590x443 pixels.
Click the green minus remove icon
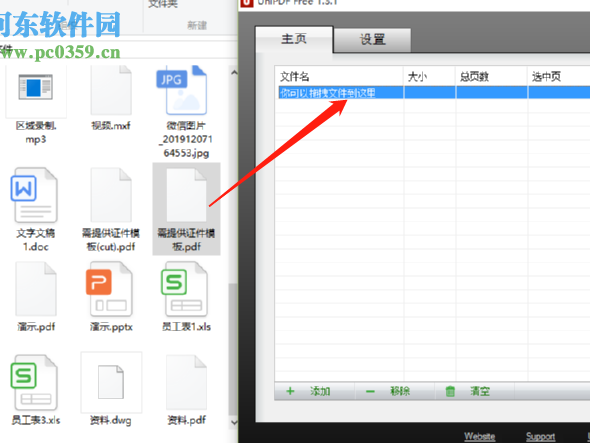(370, 391)
